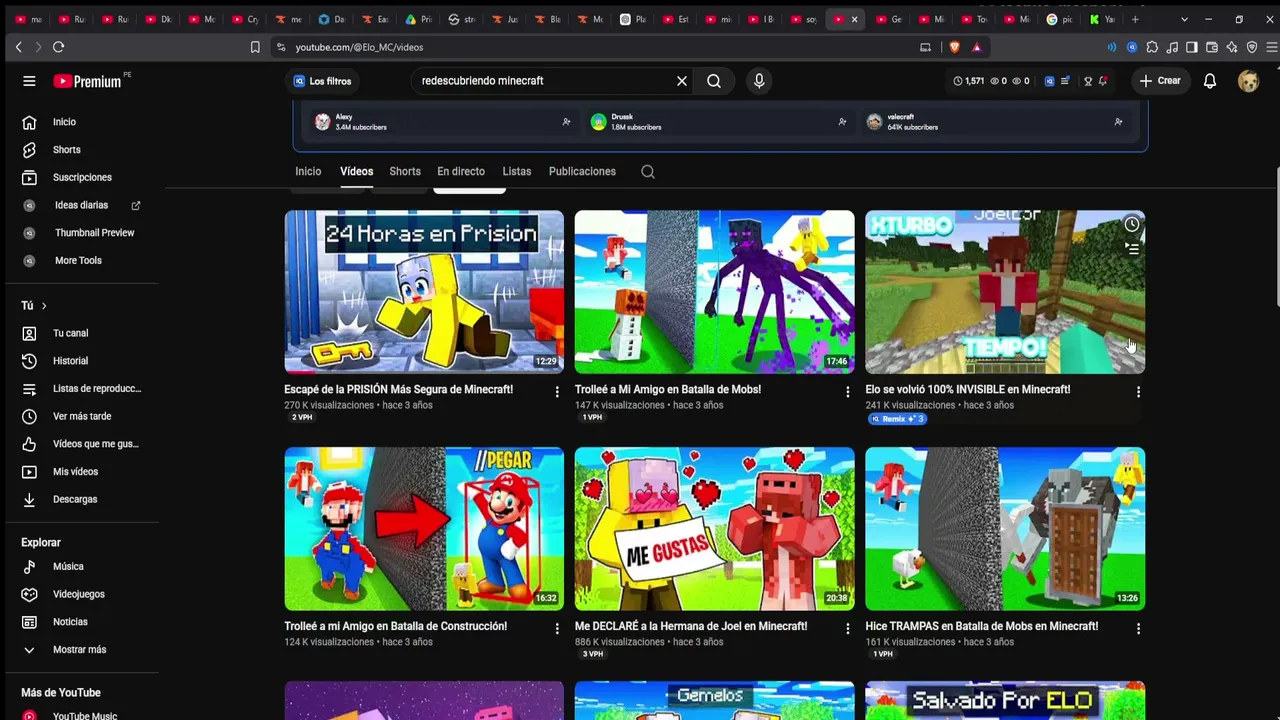Open Shorts in the left sidebar
The image size is (1280, 720).
(81, 150)
